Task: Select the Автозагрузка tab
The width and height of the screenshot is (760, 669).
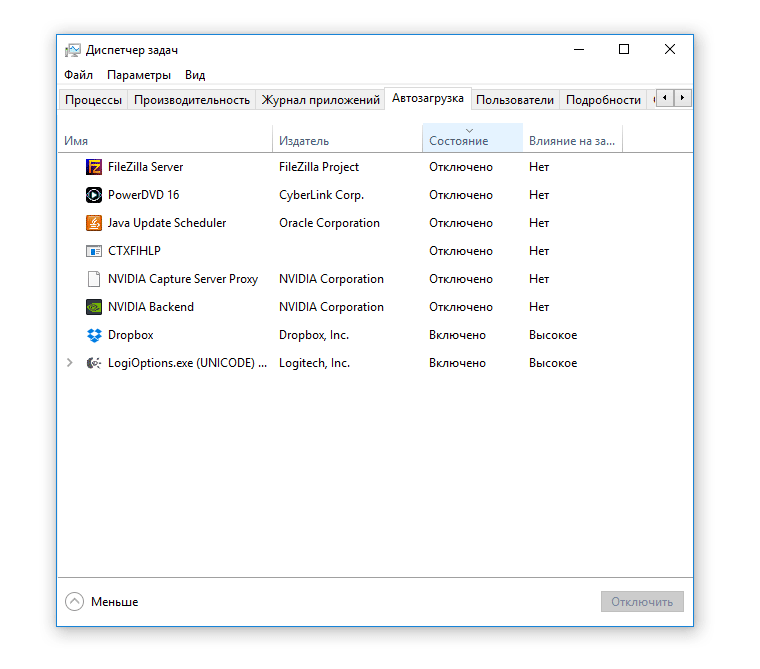Action: click(428, 98)
